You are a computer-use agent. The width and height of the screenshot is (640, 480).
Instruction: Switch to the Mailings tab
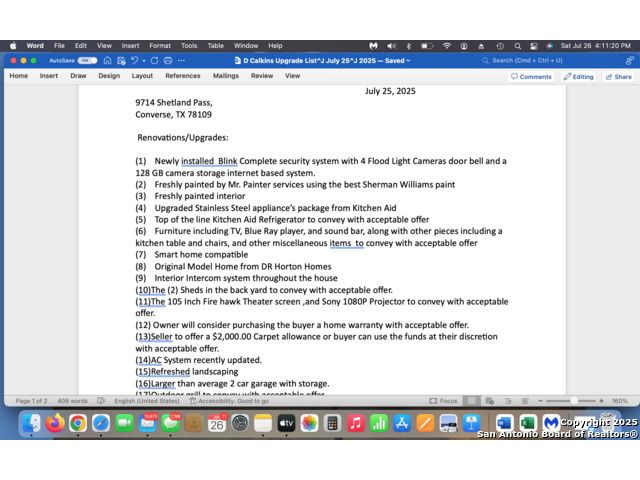tap(225, 76)
